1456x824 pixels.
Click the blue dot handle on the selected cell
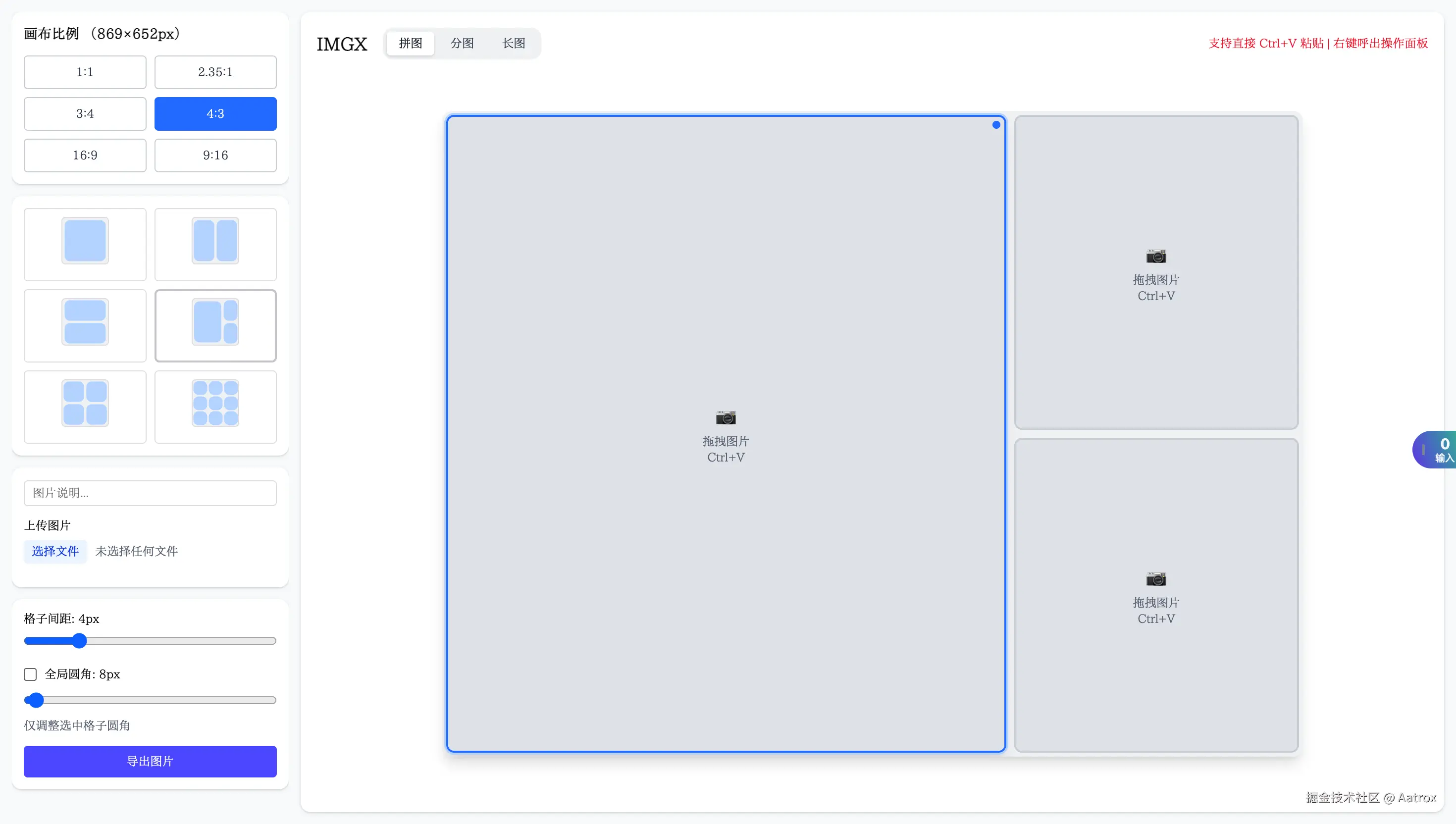pos(996,124)
